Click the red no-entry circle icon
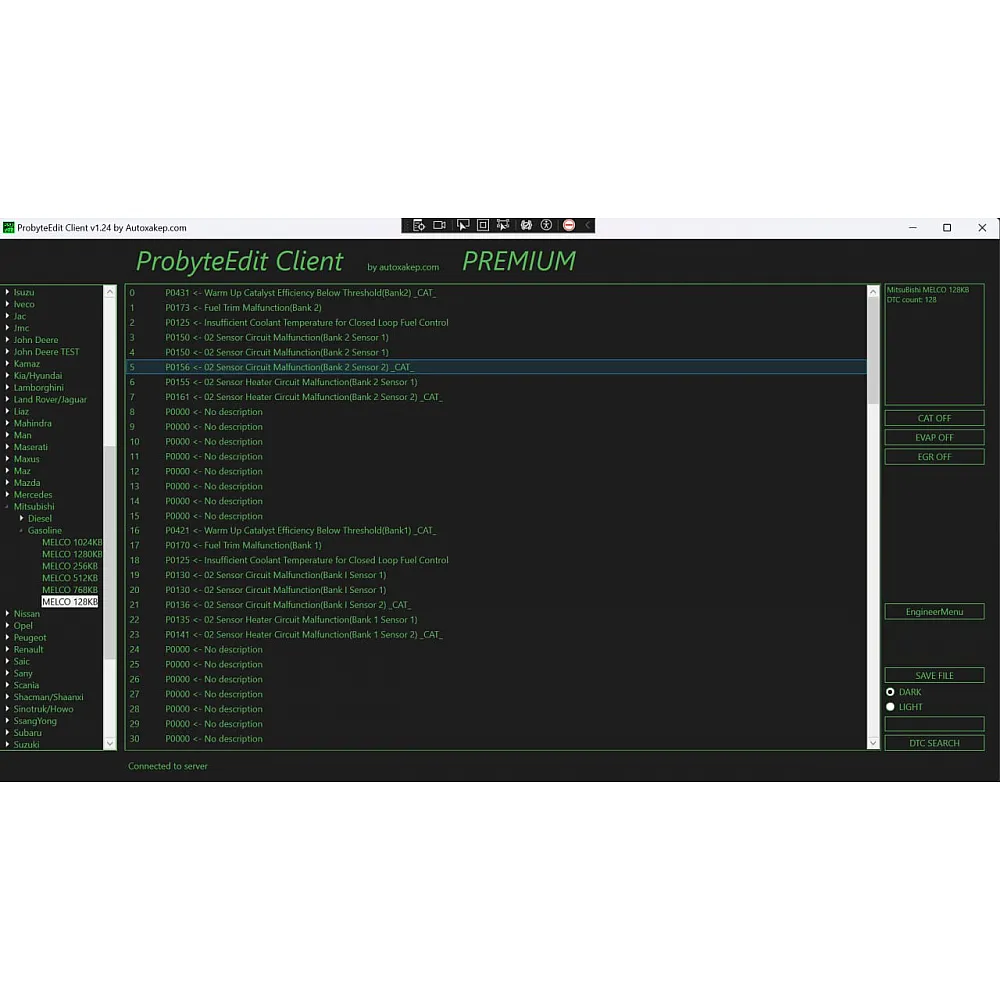Viewport: 1000px width, 1000px height. point(569,226)
